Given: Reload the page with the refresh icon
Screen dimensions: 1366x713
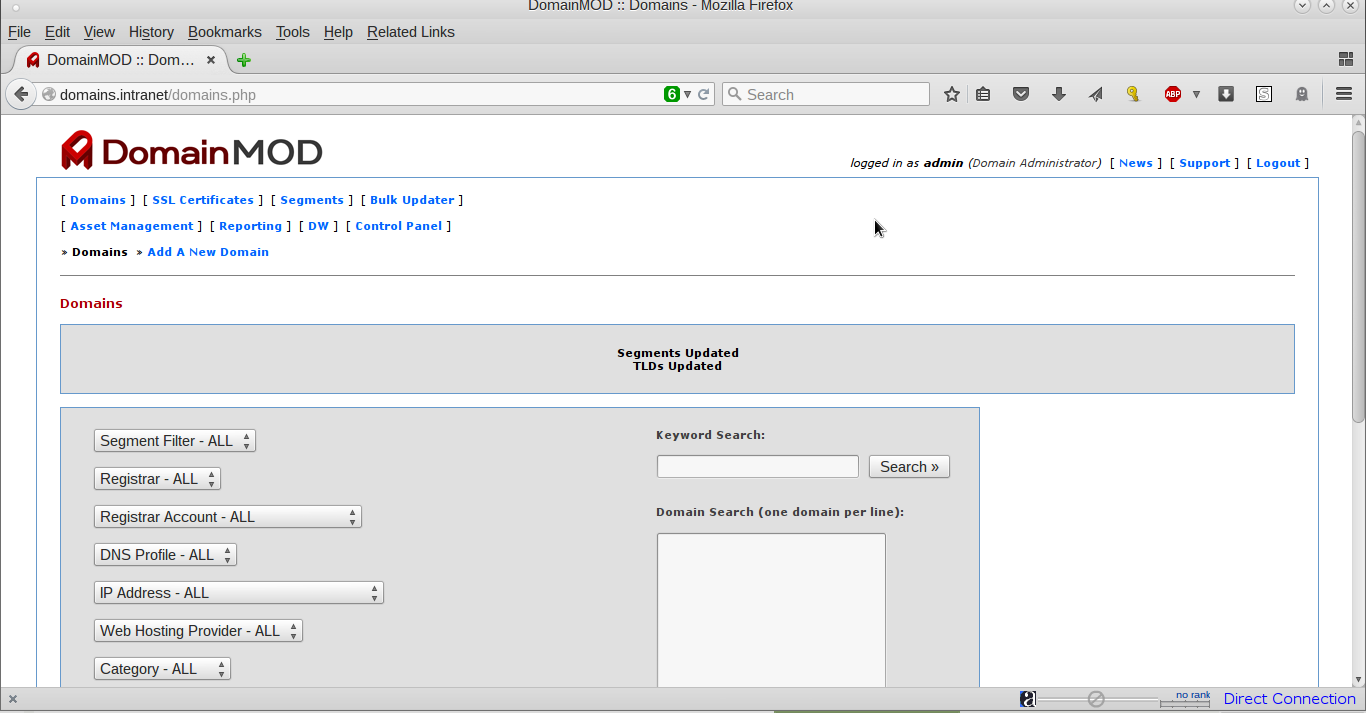Looking at the screenshot, I should pyautogui.click(x=703, y=94).
